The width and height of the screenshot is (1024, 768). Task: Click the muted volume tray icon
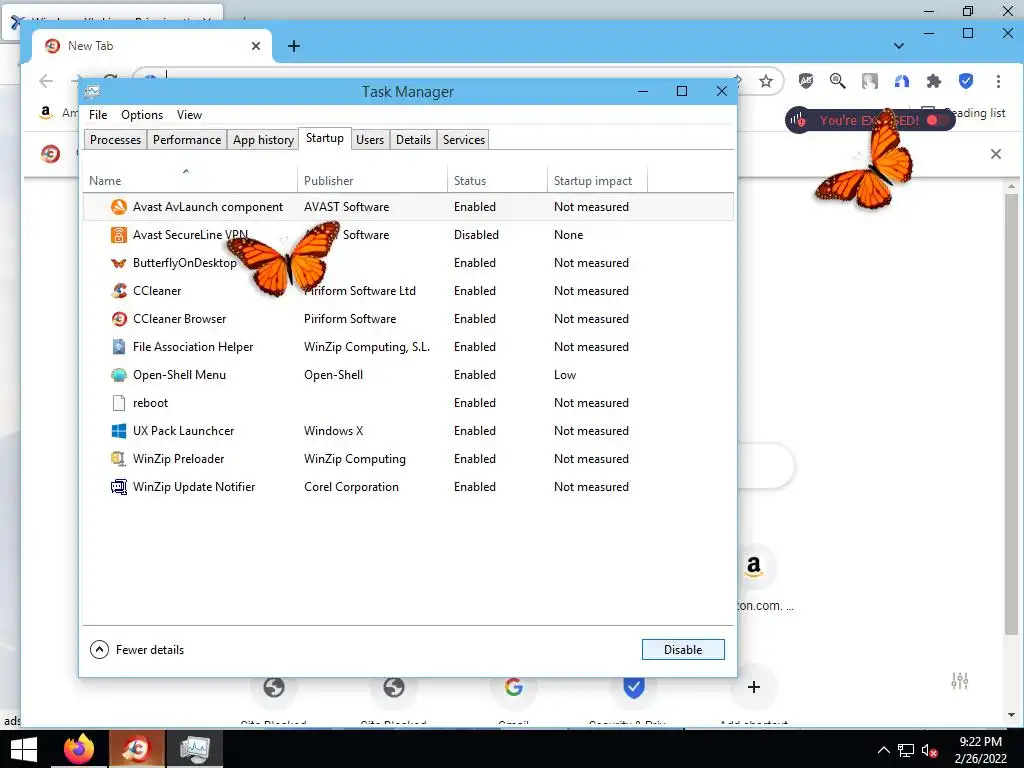pos(929,751)
